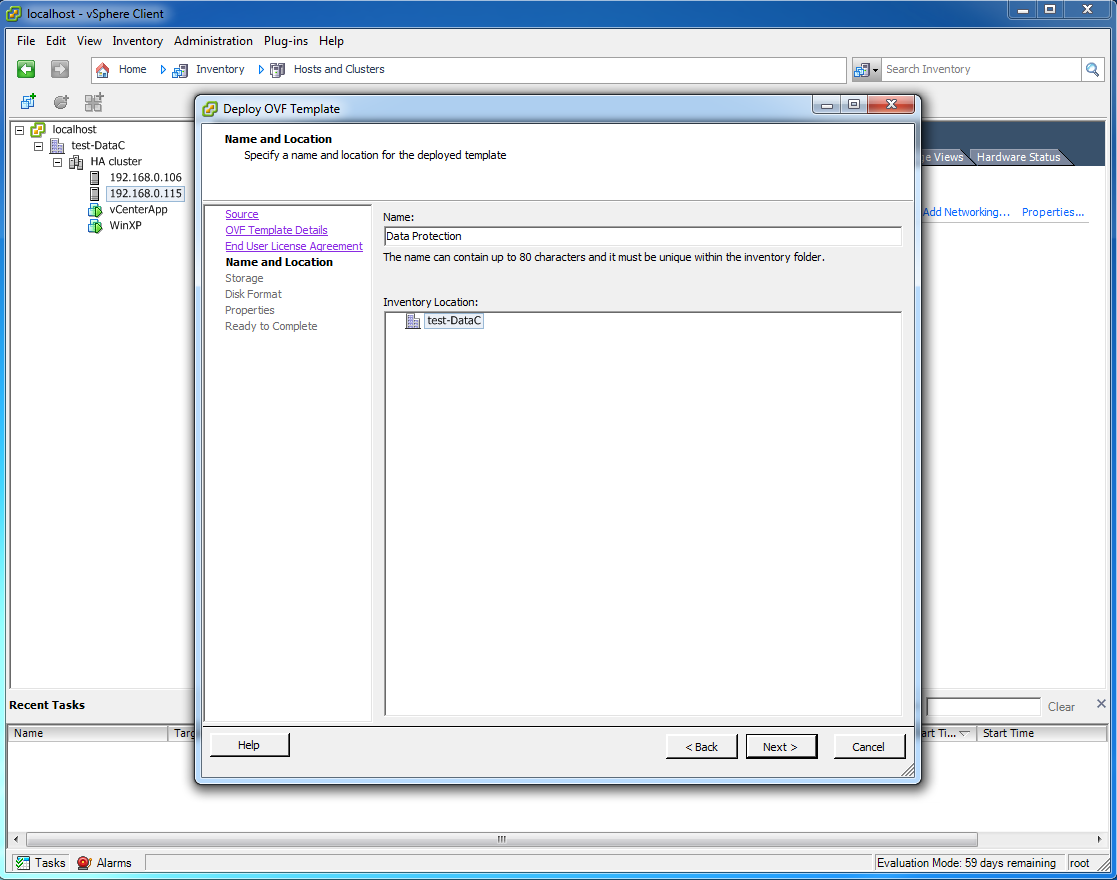1117x880 pixels.
Task: Click the Evaluation Mode status text
Action: 967,863
